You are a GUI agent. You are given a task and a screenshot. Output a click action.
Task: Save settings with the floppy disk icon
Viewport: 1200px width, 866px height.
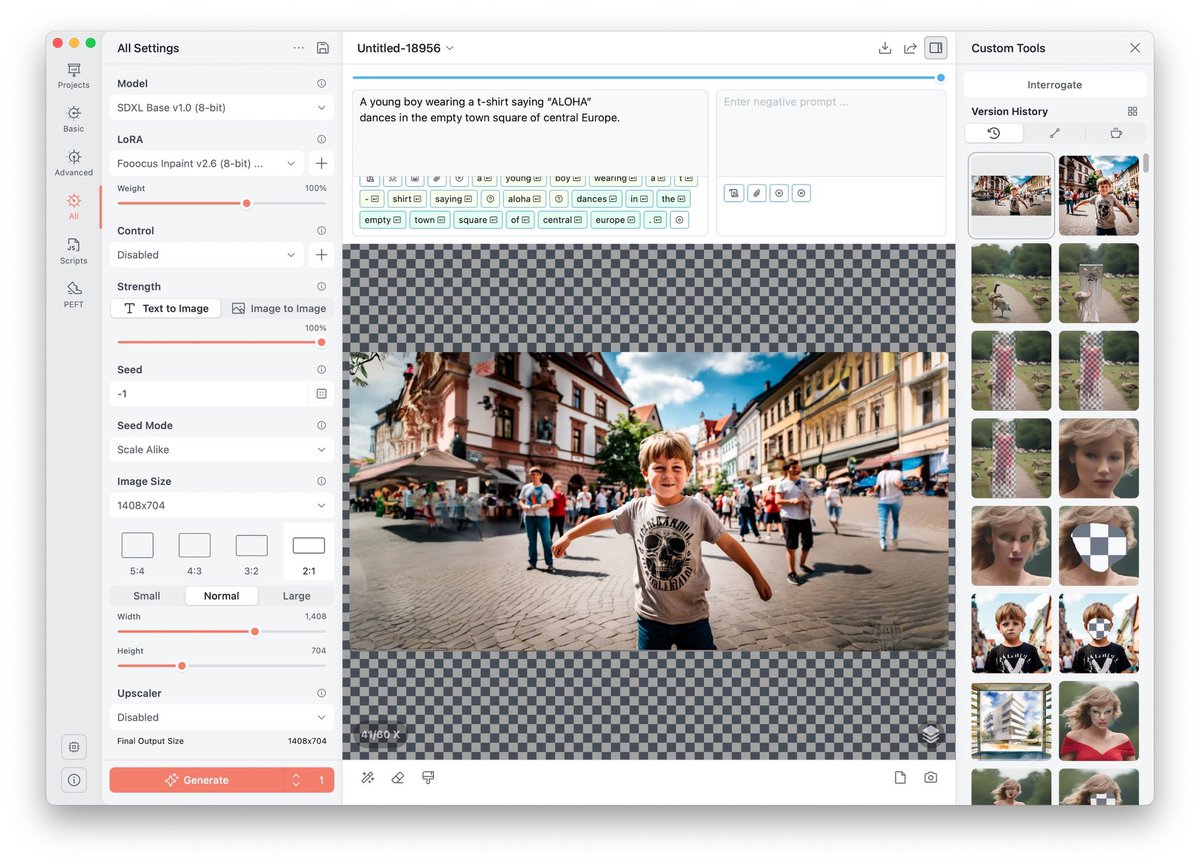(322, 48)
